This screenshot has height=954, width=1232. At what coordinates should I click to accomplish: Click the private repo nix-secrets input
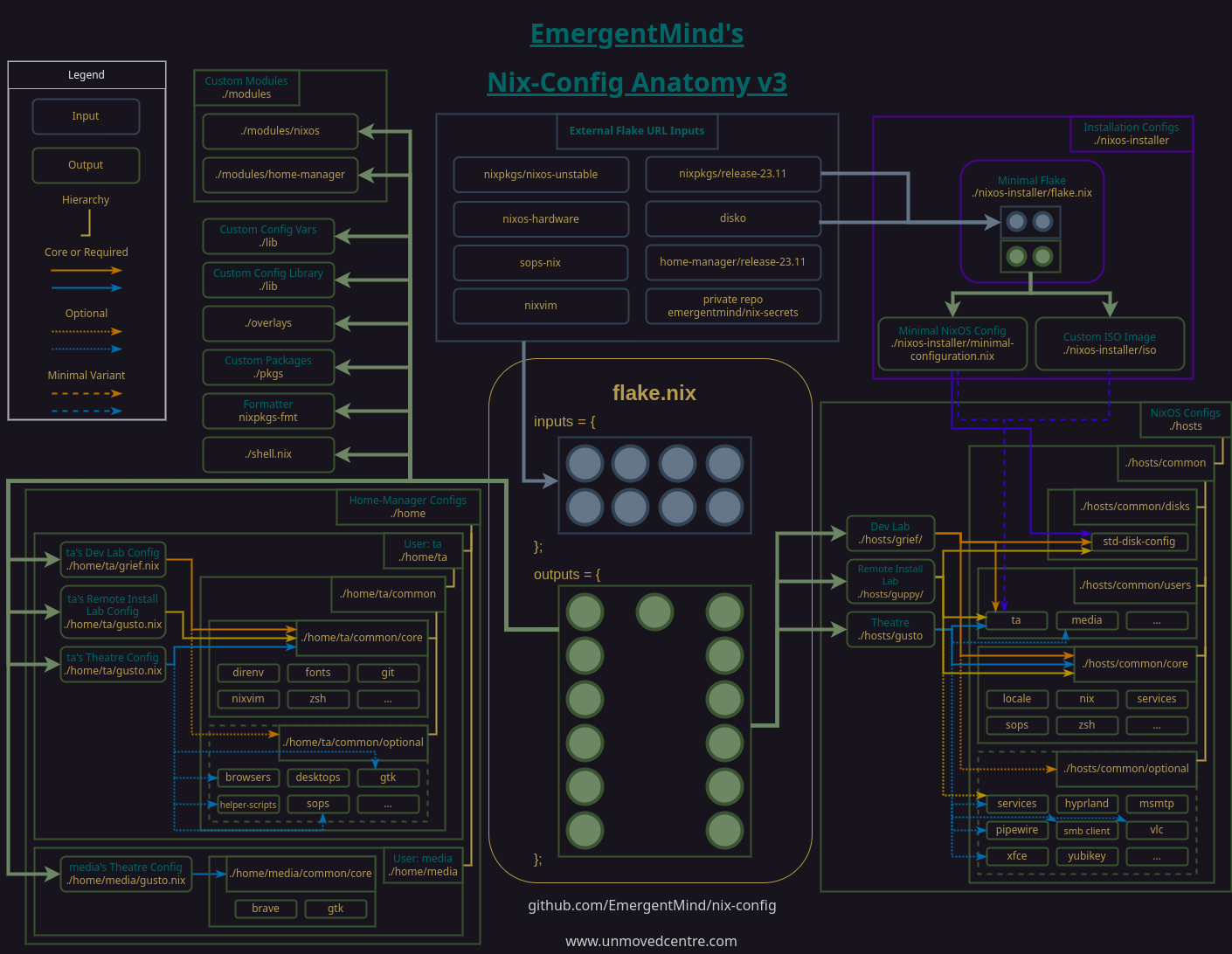coord(733,306)
